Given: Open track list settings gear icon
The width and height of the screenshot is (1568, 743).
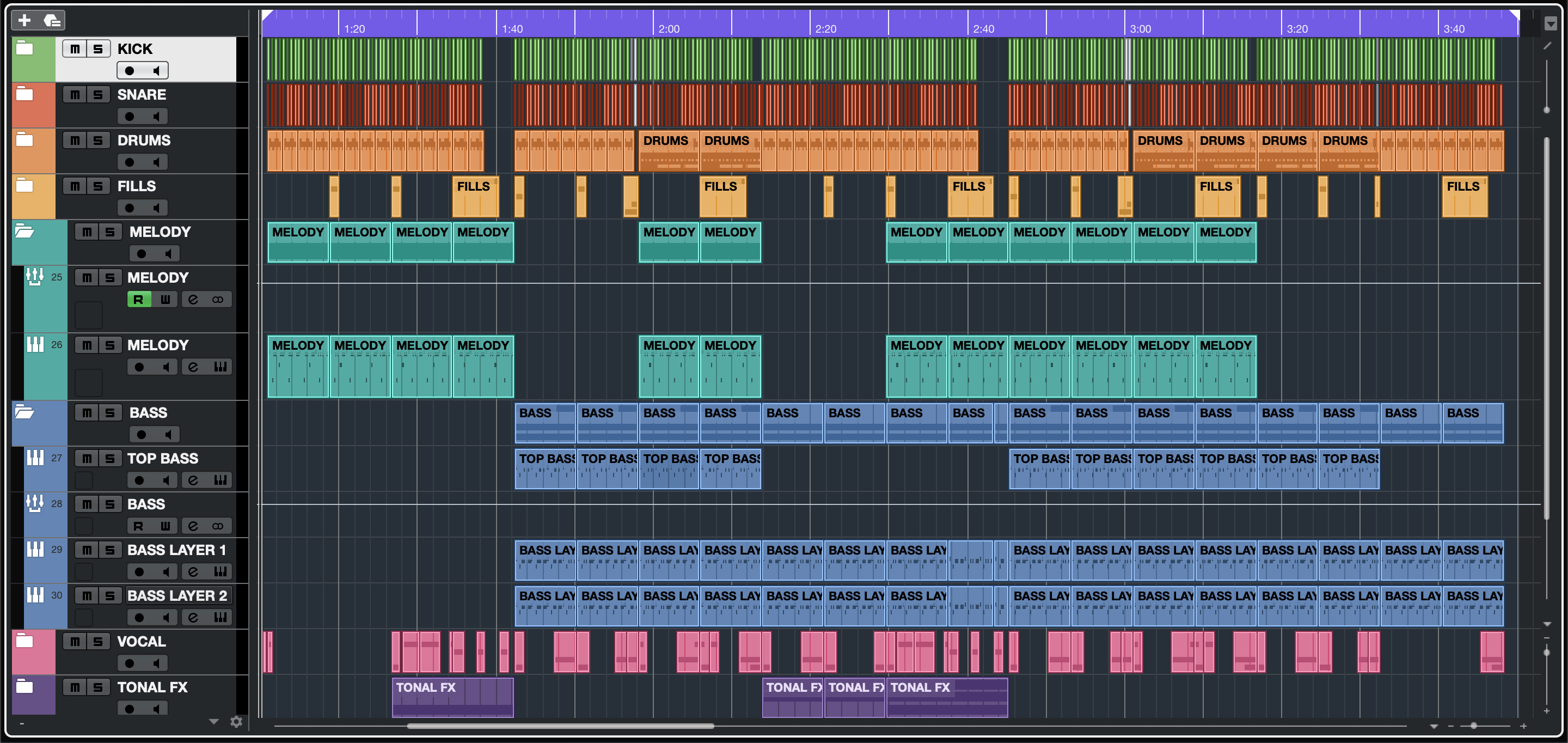Looking at the screenshot, I should tap(236, 722).
